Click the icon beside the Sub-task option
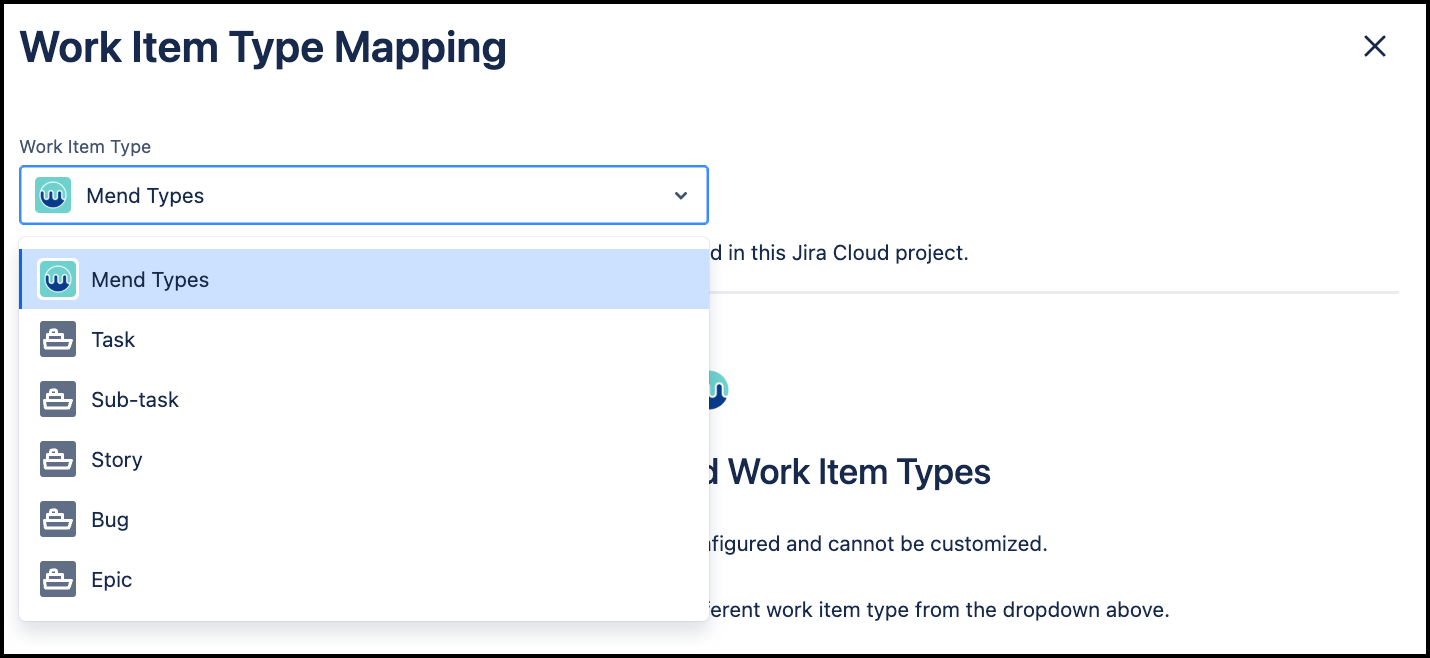 pyautogui.click(x=58, y=400)
